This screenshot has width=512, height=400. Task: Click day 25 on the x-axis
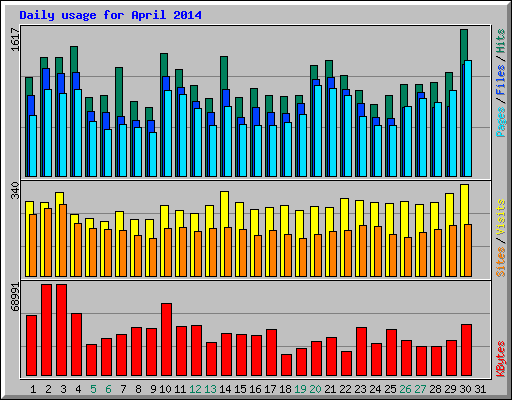[390, 389]
